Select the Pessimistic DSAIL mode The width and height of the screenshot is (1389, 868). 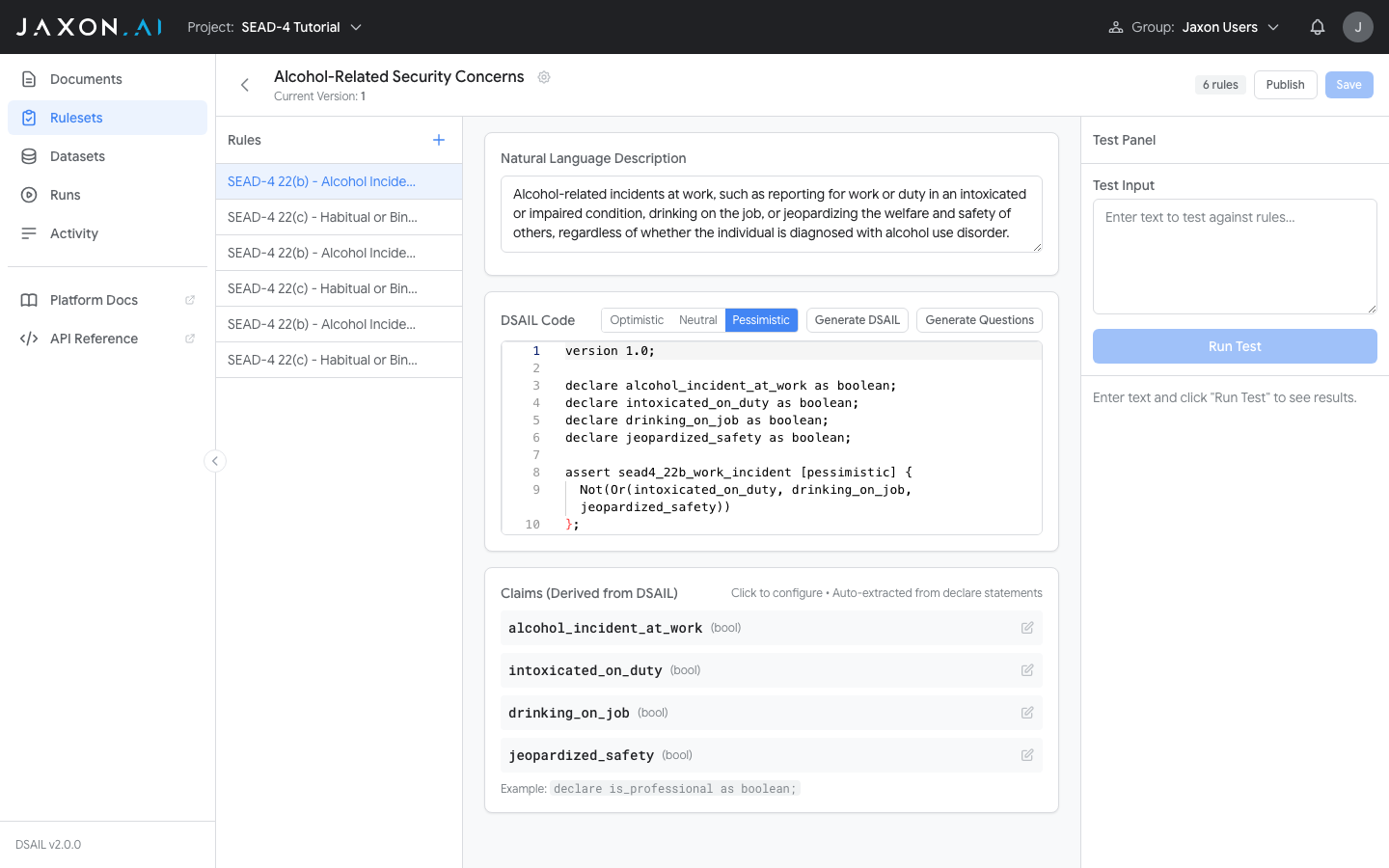coord(760,320)
